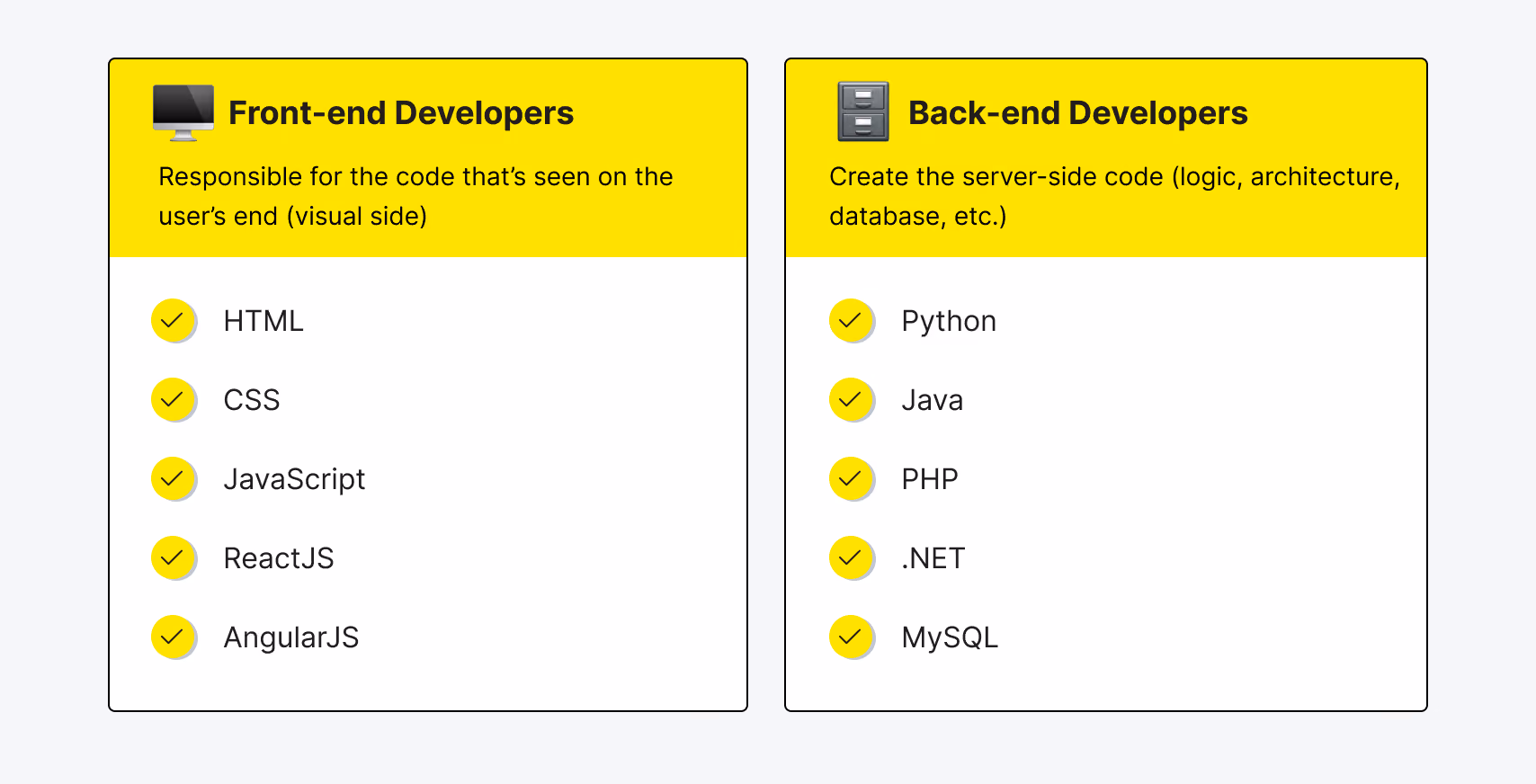Click the check icon beside MySQL
This screenshot has height=784, width=1536.
[x=852, y=637]
